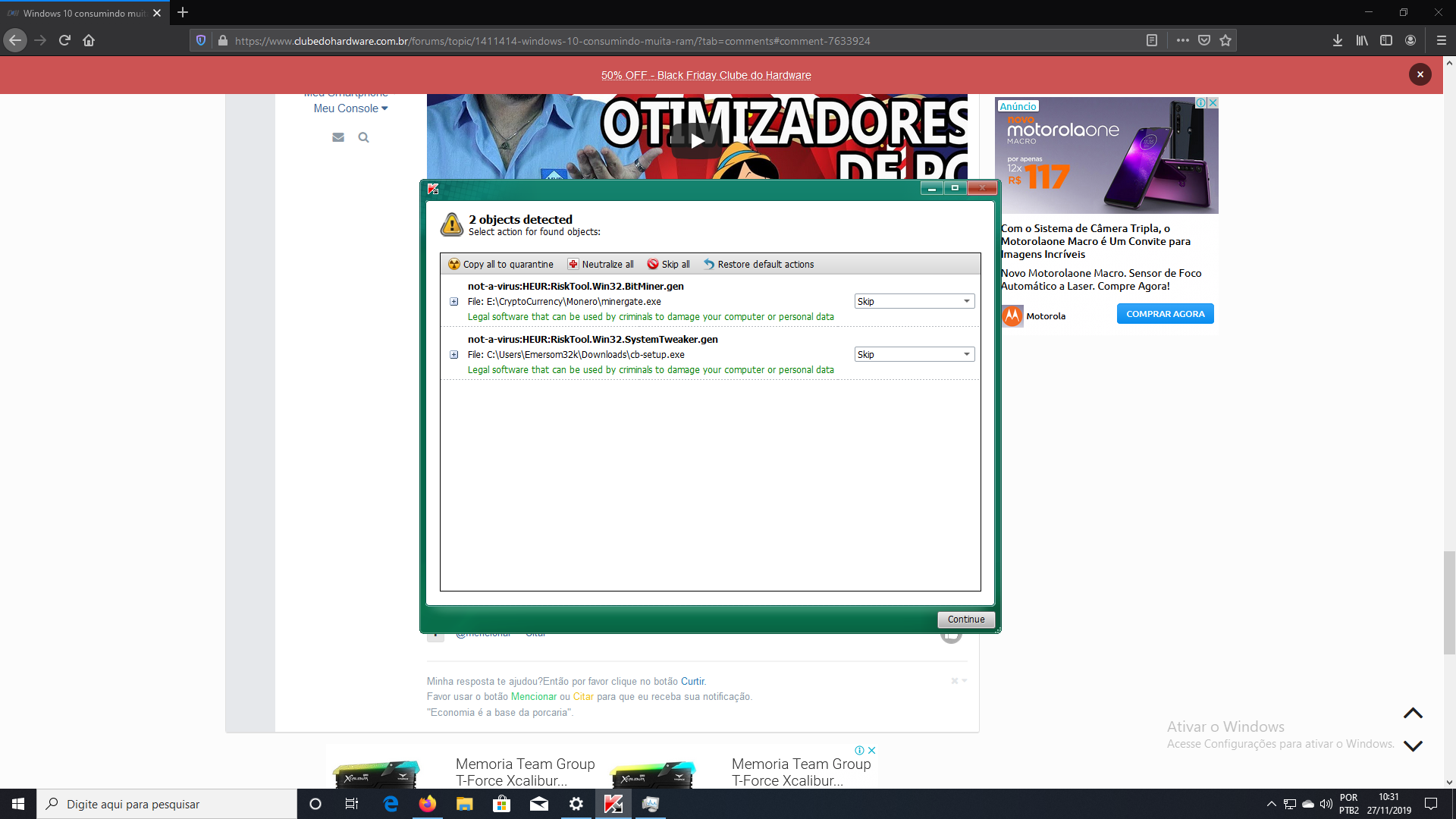Click the volume icon in system tray

(1326, 804)
